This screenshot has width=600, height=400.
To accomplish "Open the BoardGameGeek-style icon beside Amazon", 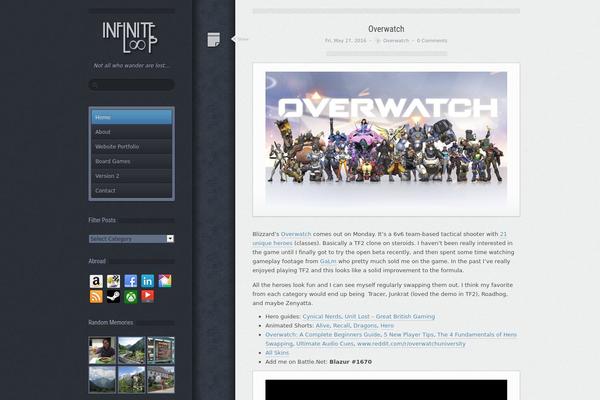I will tap(113, 281).
